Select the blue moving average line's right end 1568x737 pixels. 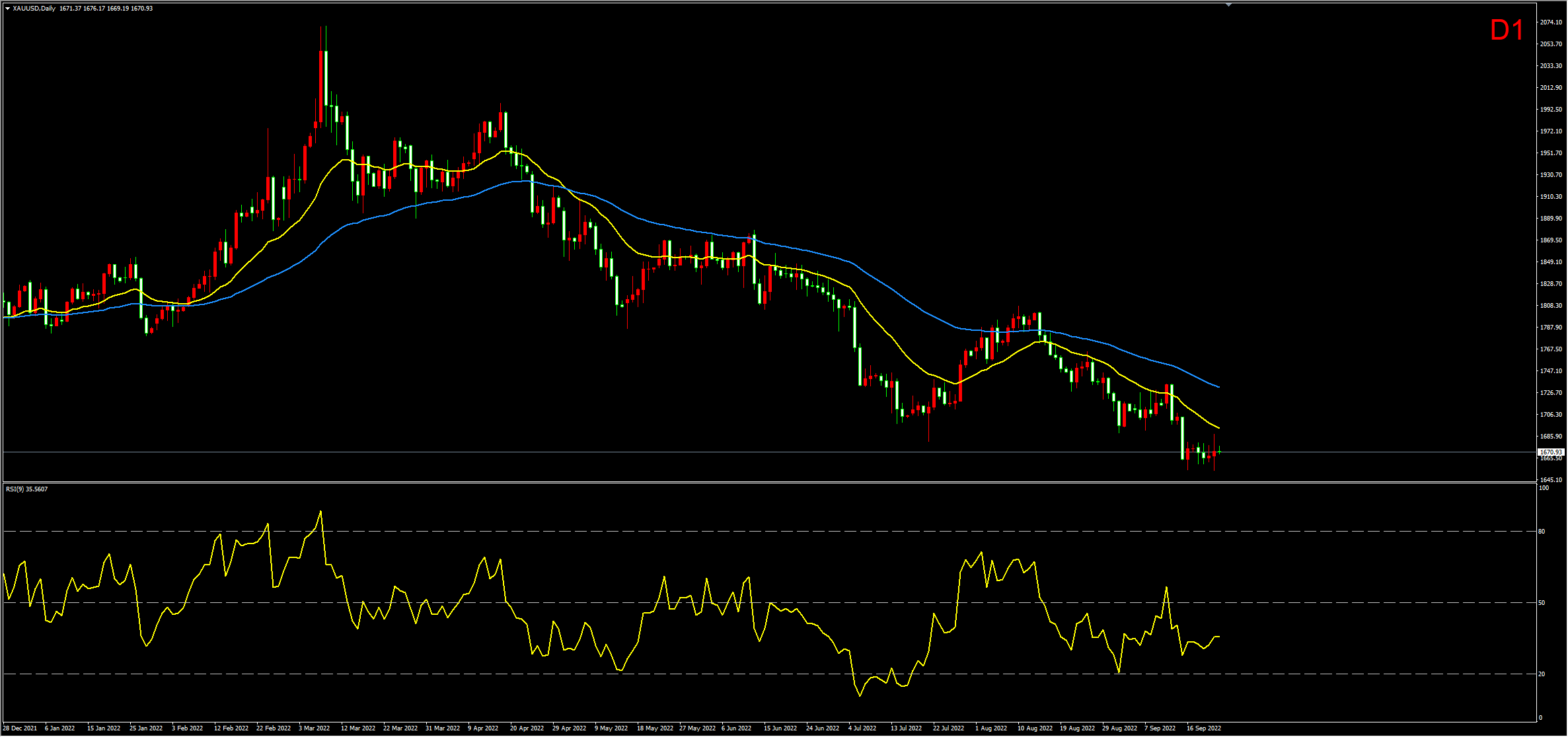1218,387
